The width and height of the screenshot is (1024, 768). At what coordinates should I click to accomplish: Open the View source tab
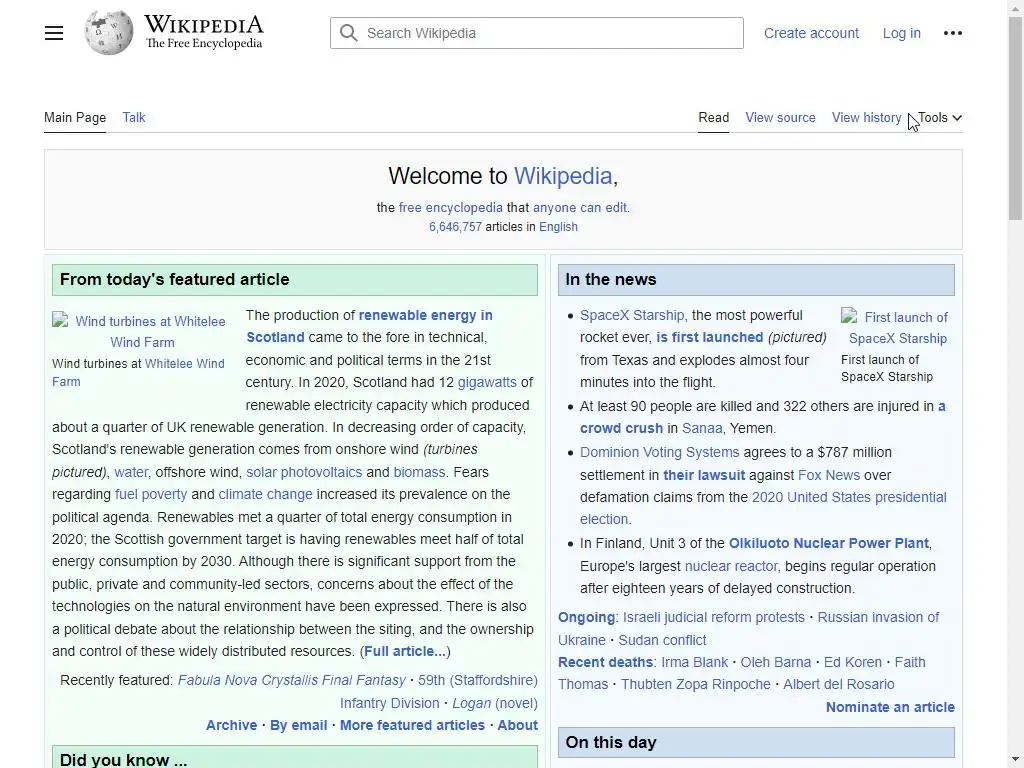(x=780, y=118)
